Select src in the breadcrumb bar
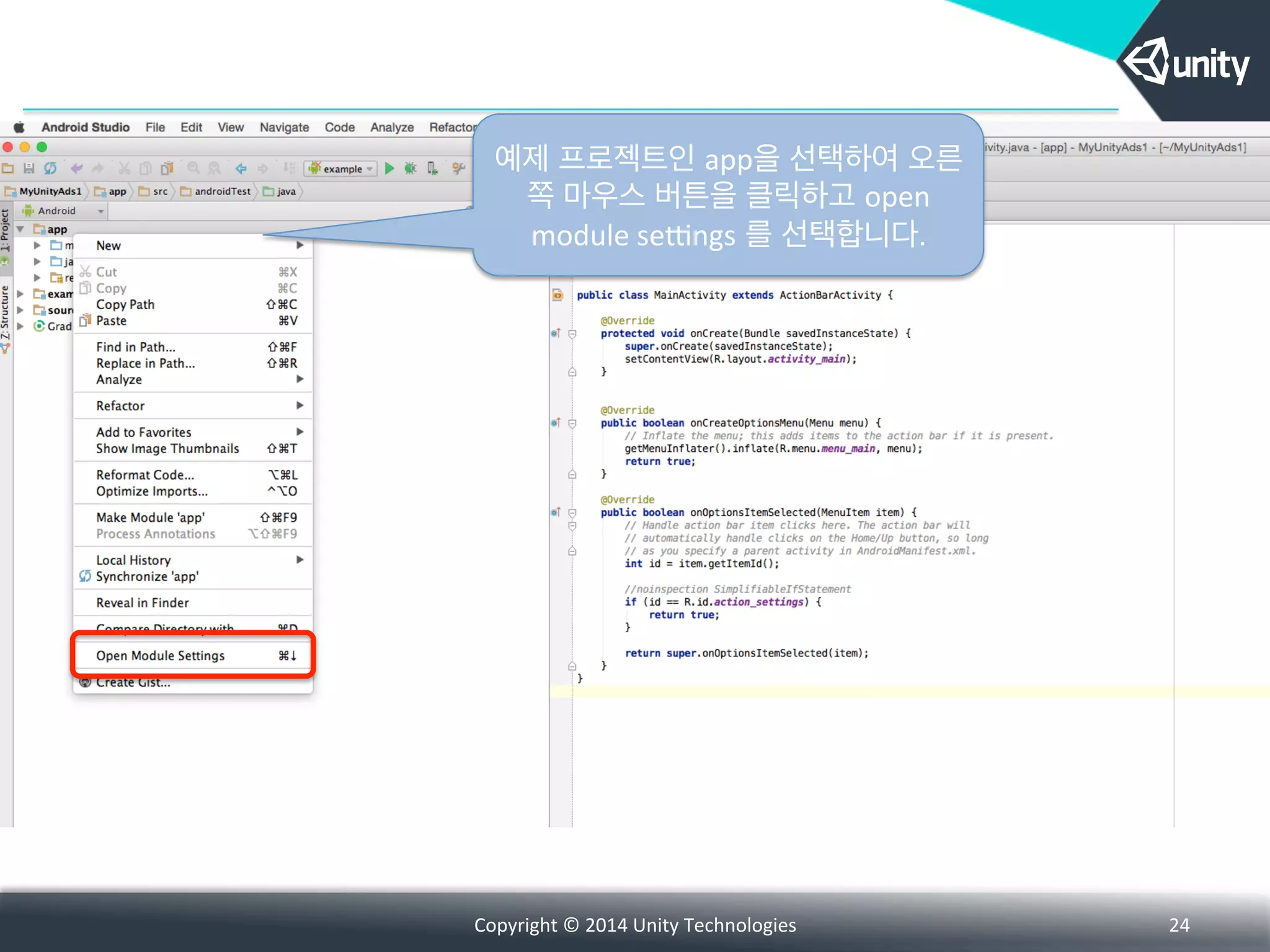This screenshot has width=1270, height=952. tap(153, 192)
